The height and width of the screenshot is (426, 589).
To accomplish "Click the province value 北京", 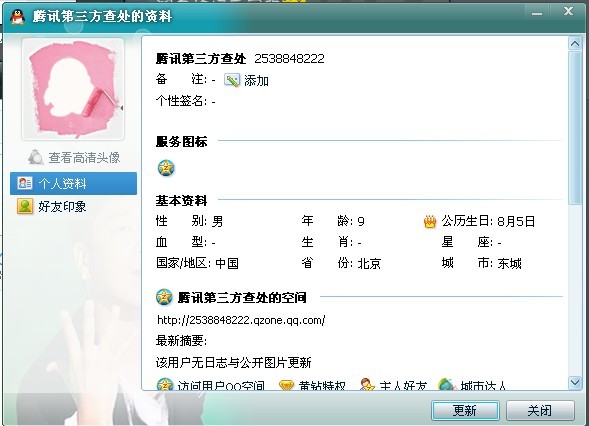I will (x=369, y=263).
